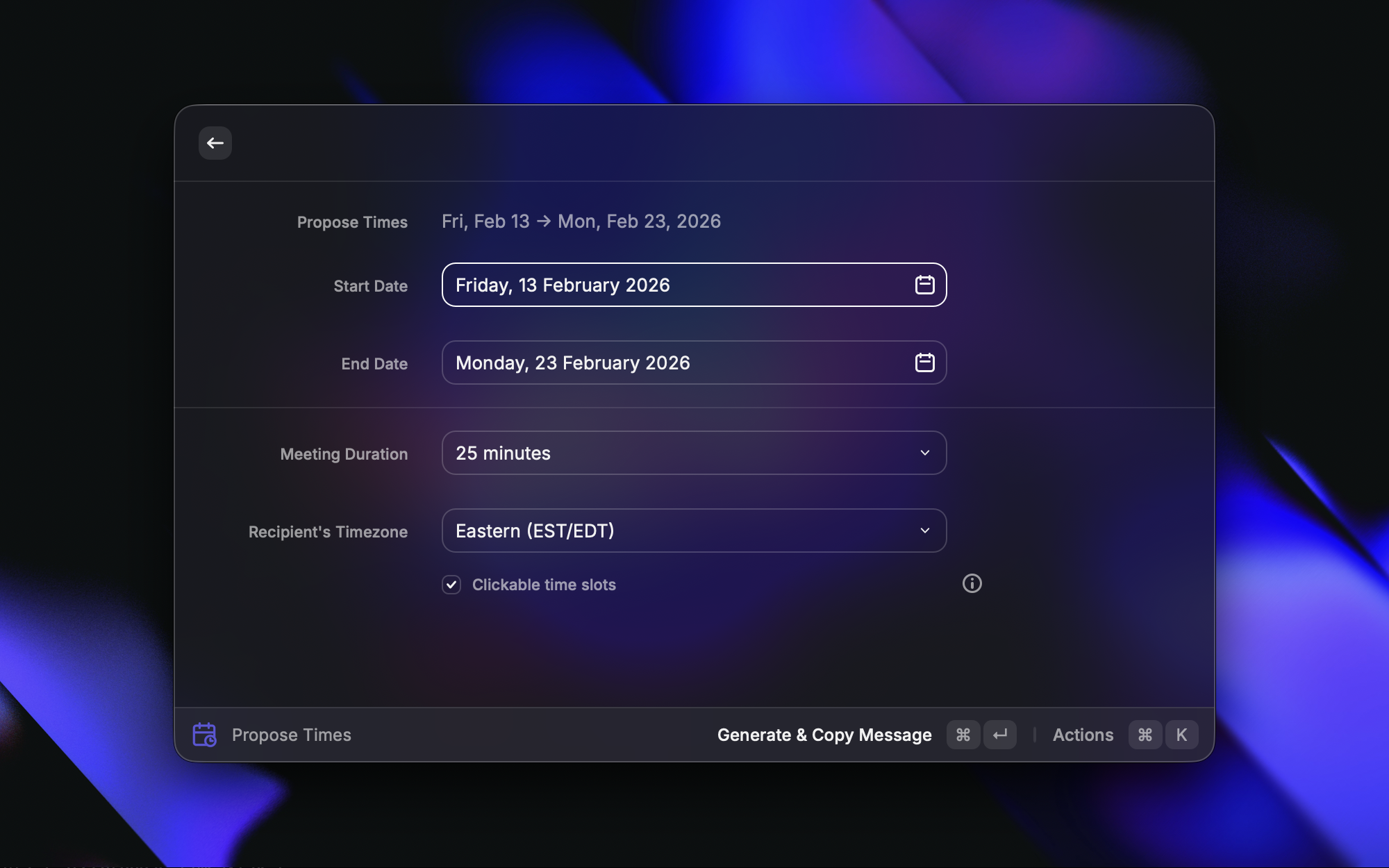The height and width of the screenshot is (868, 1389).
Task: Toggle via the Clickable time slots label
Action: point(544,585)
